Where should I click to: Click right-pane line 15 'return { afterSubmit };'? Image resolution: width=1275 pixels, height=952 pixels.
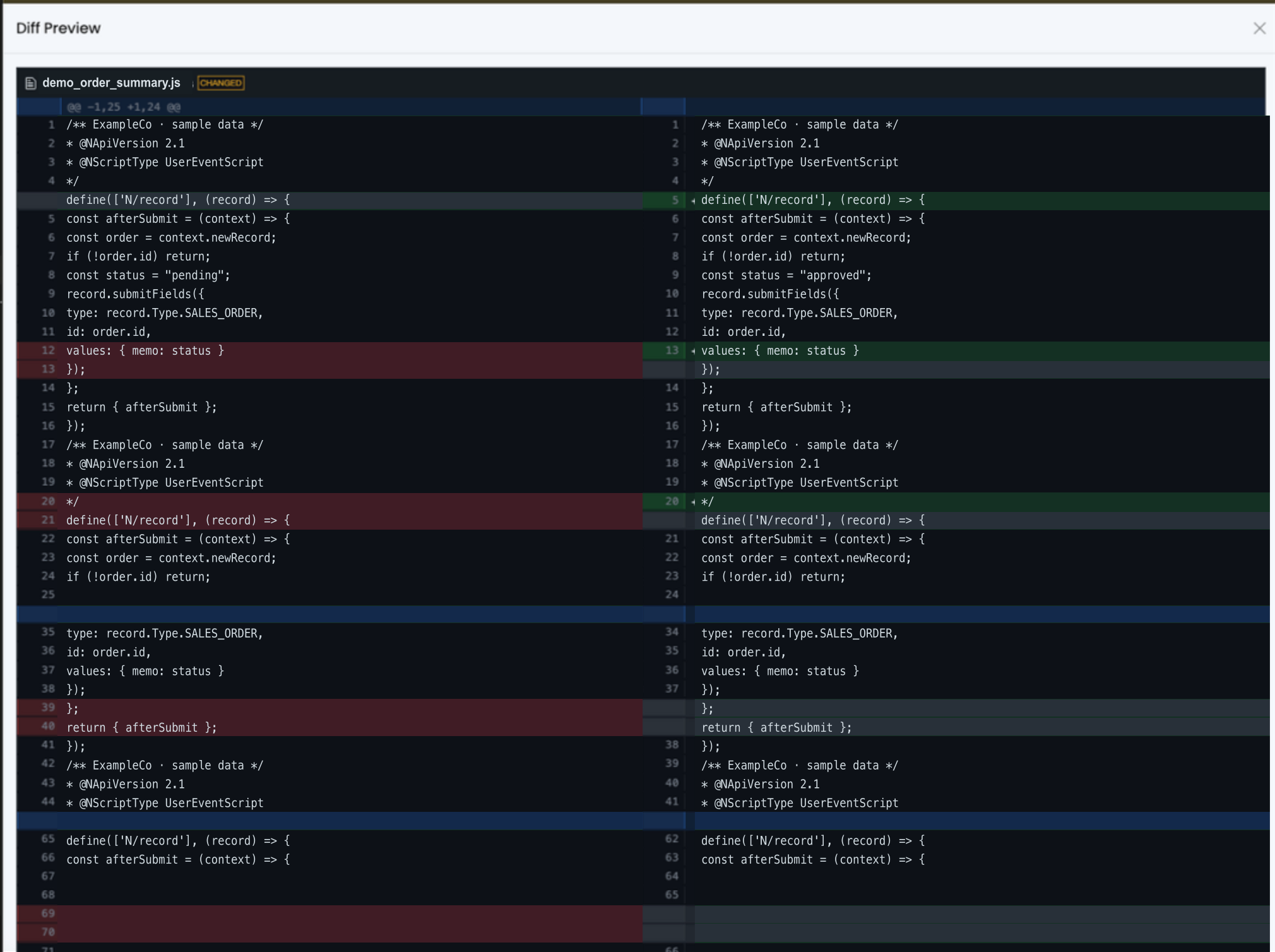(776, 407)
